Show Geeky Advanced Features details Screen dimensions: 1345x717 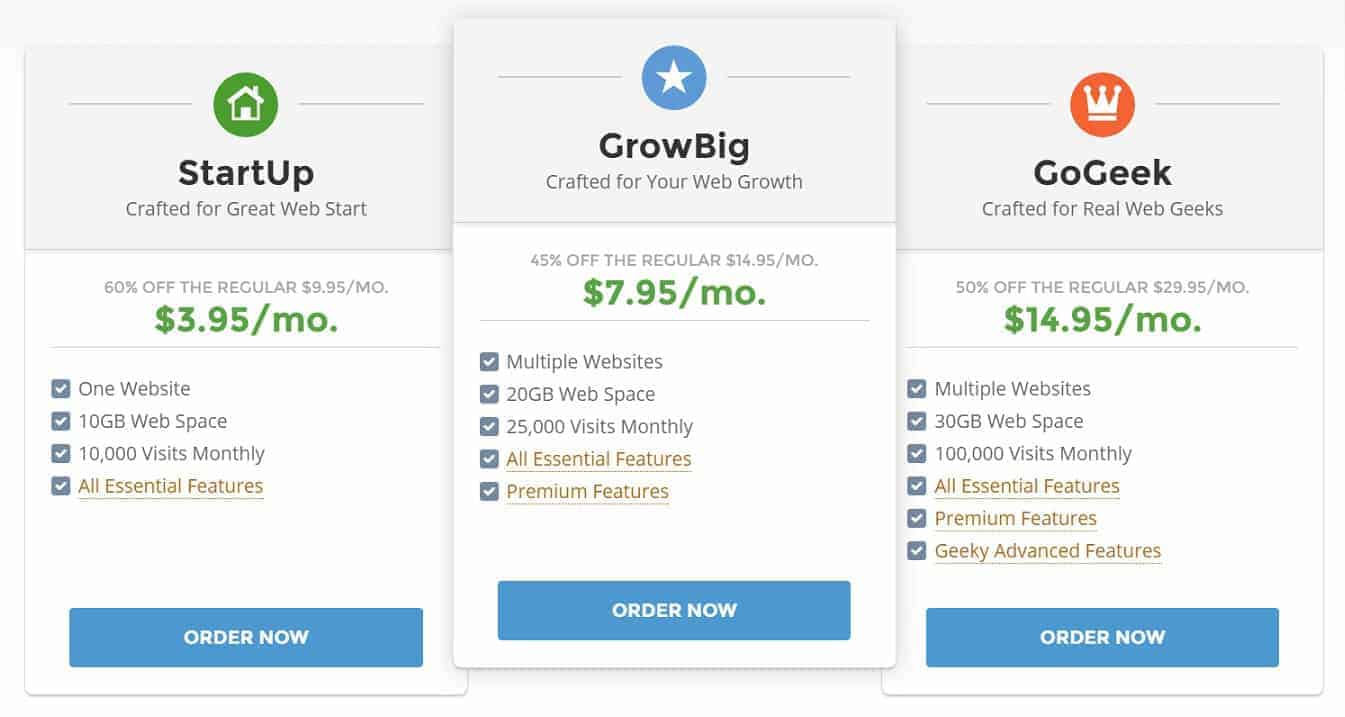[1048, 551]
